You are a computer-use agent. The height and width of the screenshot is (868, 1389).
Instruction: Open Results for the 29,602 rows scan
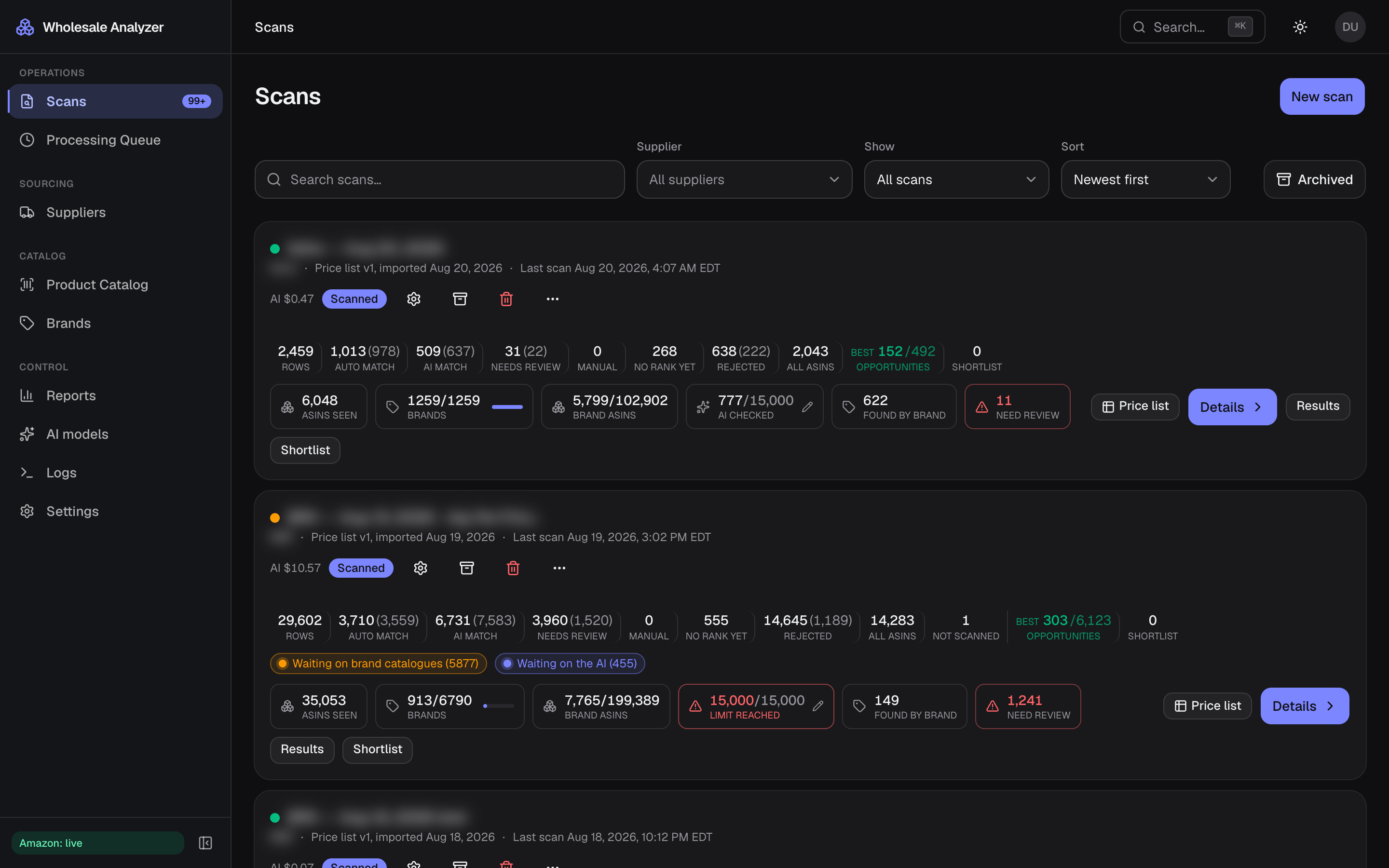coord(302,750)
